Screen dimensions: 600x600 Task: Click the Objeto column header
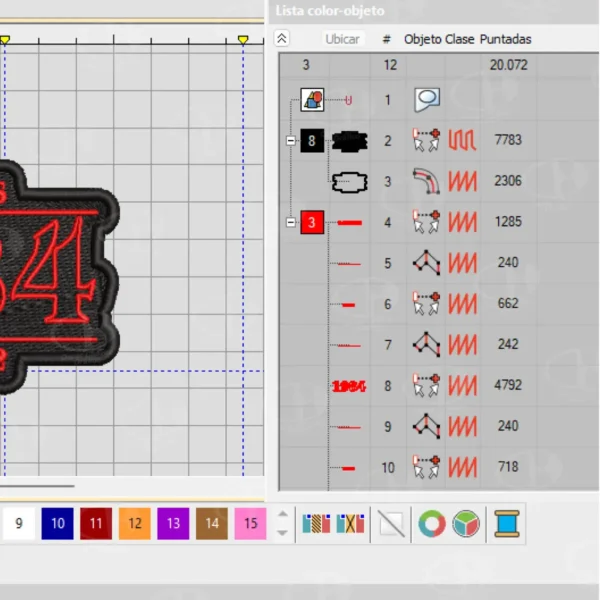pyautogui.click(x=422, y=39)
